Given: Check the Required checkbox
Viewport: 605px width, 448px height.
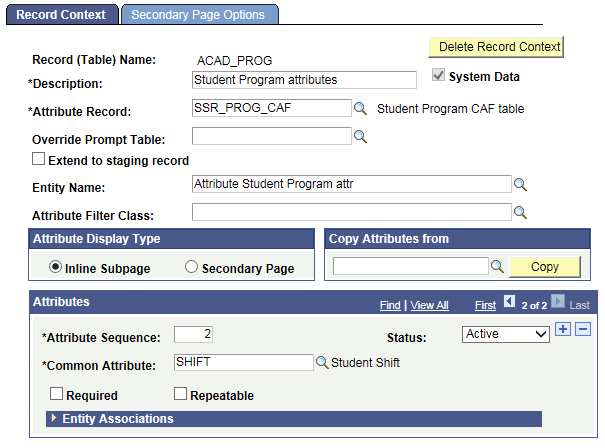Looking at the screenshot, I should (x=56, y=394).
